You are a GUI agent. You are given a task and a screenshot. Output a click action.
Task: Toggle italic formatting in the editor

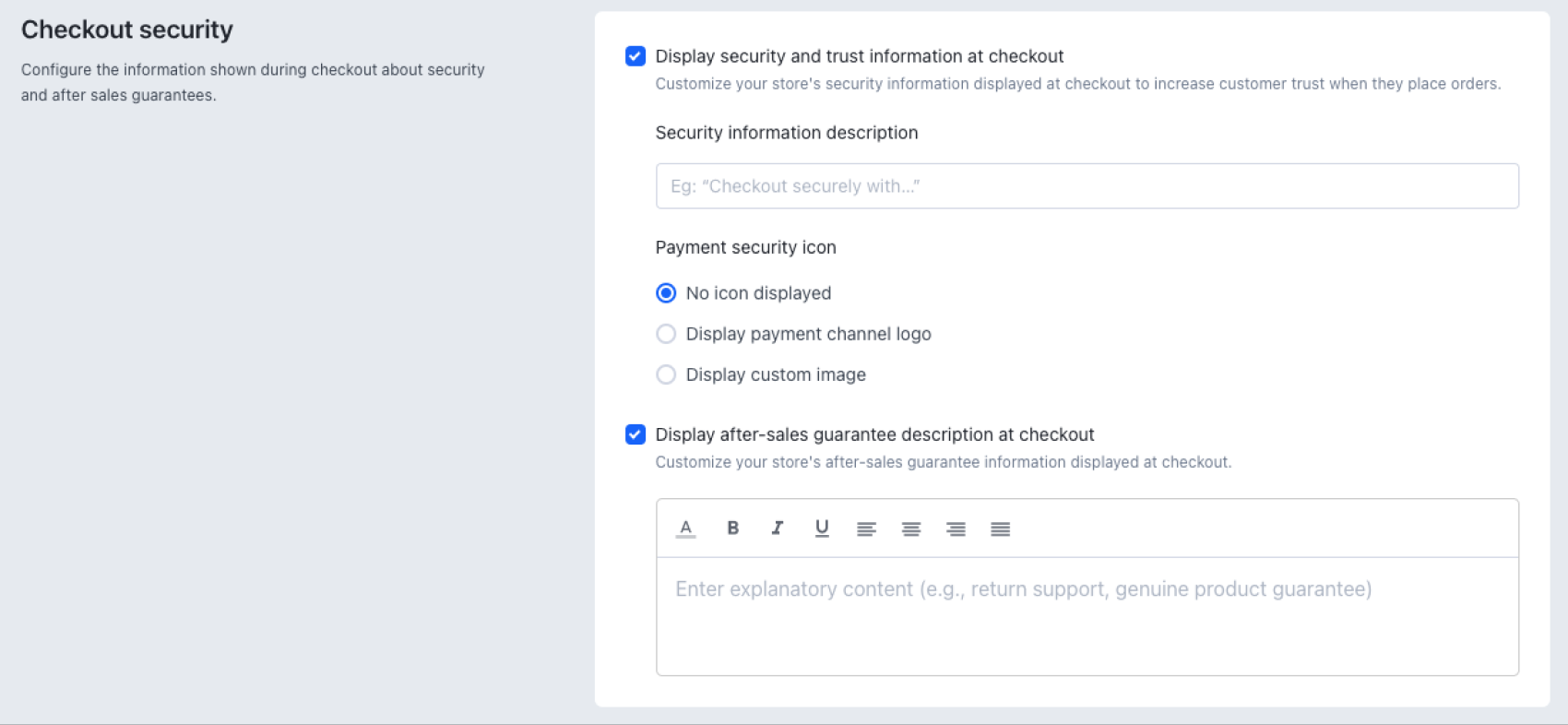click(x=777, y=529)
